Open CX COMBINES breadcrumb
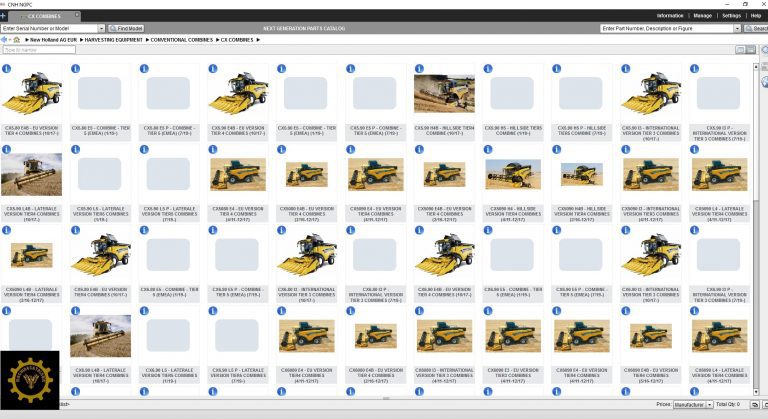Image resolution: width=768 pixels, height=419 pixels. [x=237, y=40]
